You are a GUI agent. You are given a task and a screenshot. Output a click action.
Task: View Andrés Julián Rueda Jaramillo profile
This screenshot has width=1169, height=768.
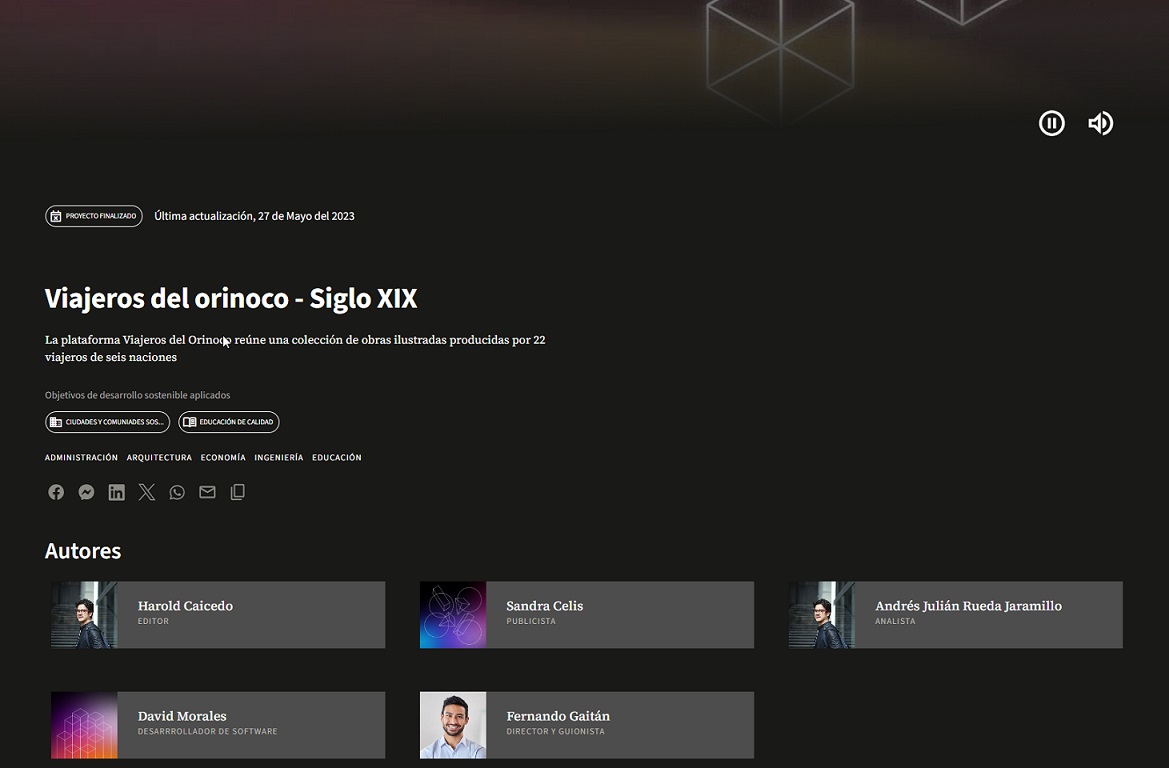coord(967,606)
